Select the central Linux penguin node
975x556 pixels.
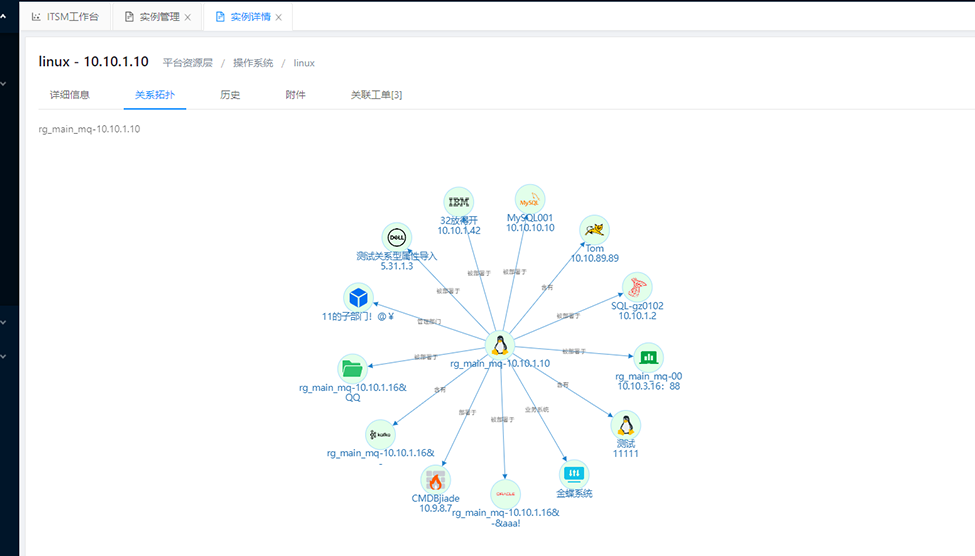coord(500,345)
